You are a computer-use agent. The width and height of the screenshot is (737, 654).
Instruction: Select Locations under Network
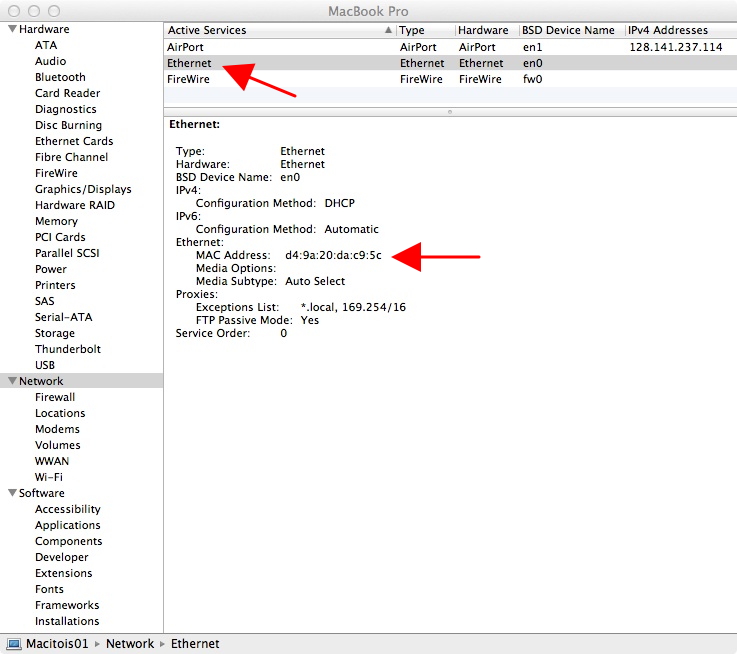60,413
